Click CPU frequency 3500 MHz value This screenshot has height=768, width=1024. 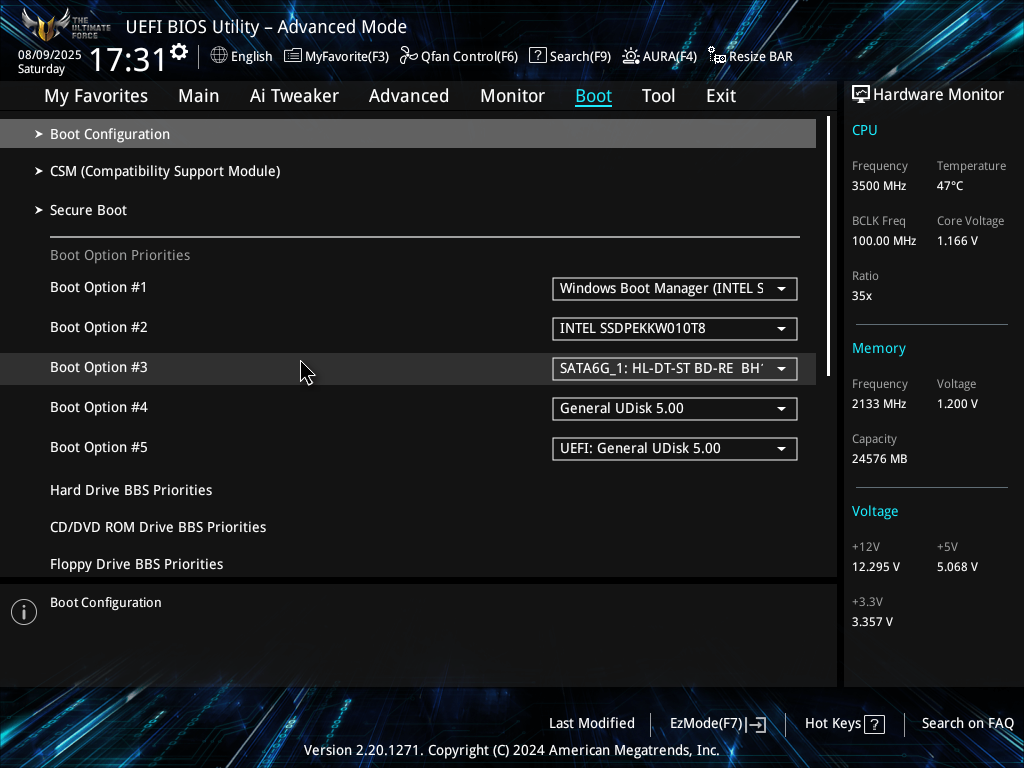tap(879, 186)
